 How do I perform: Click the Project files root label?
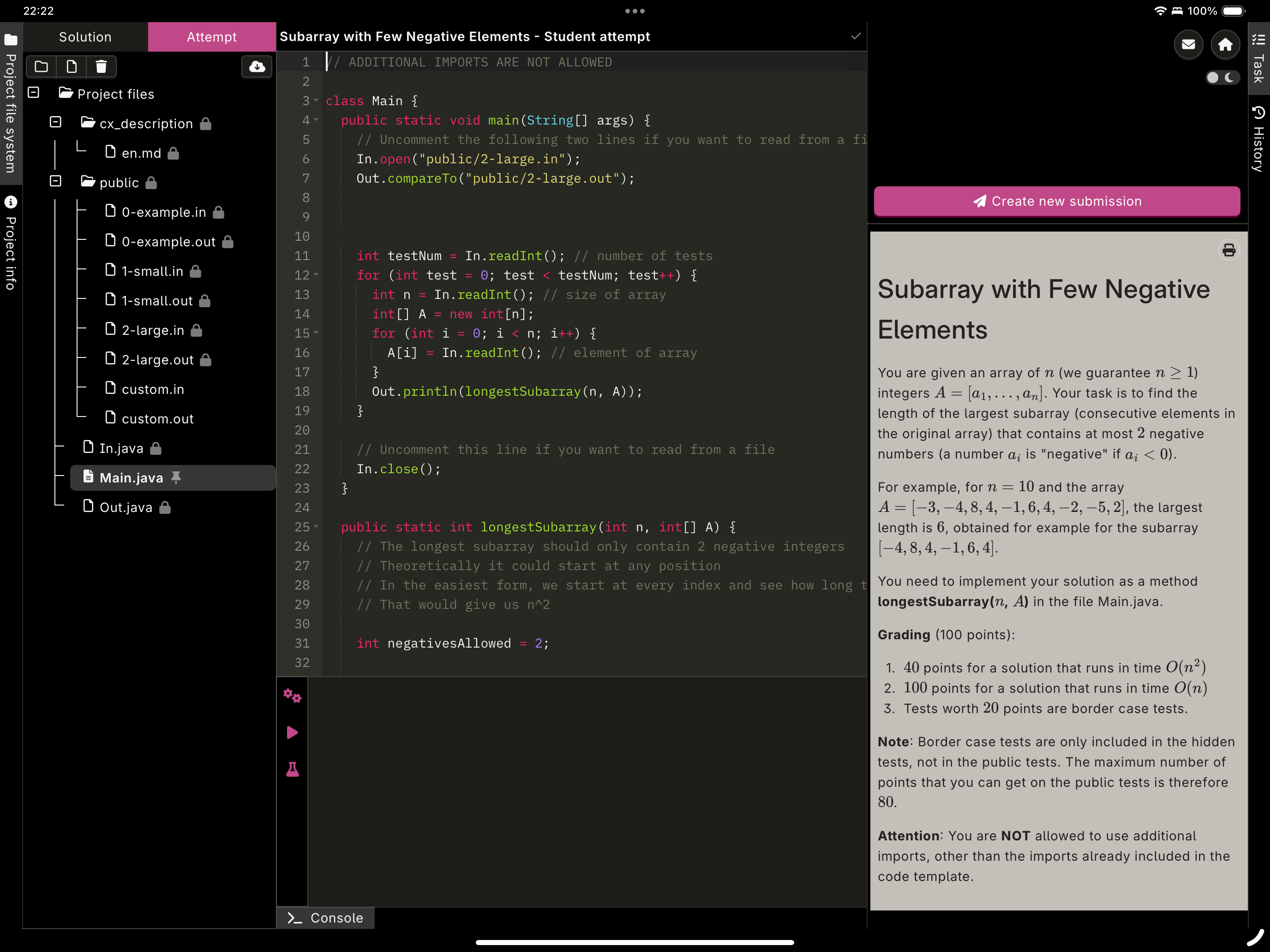pyautogui.click(x=115, y=94)
